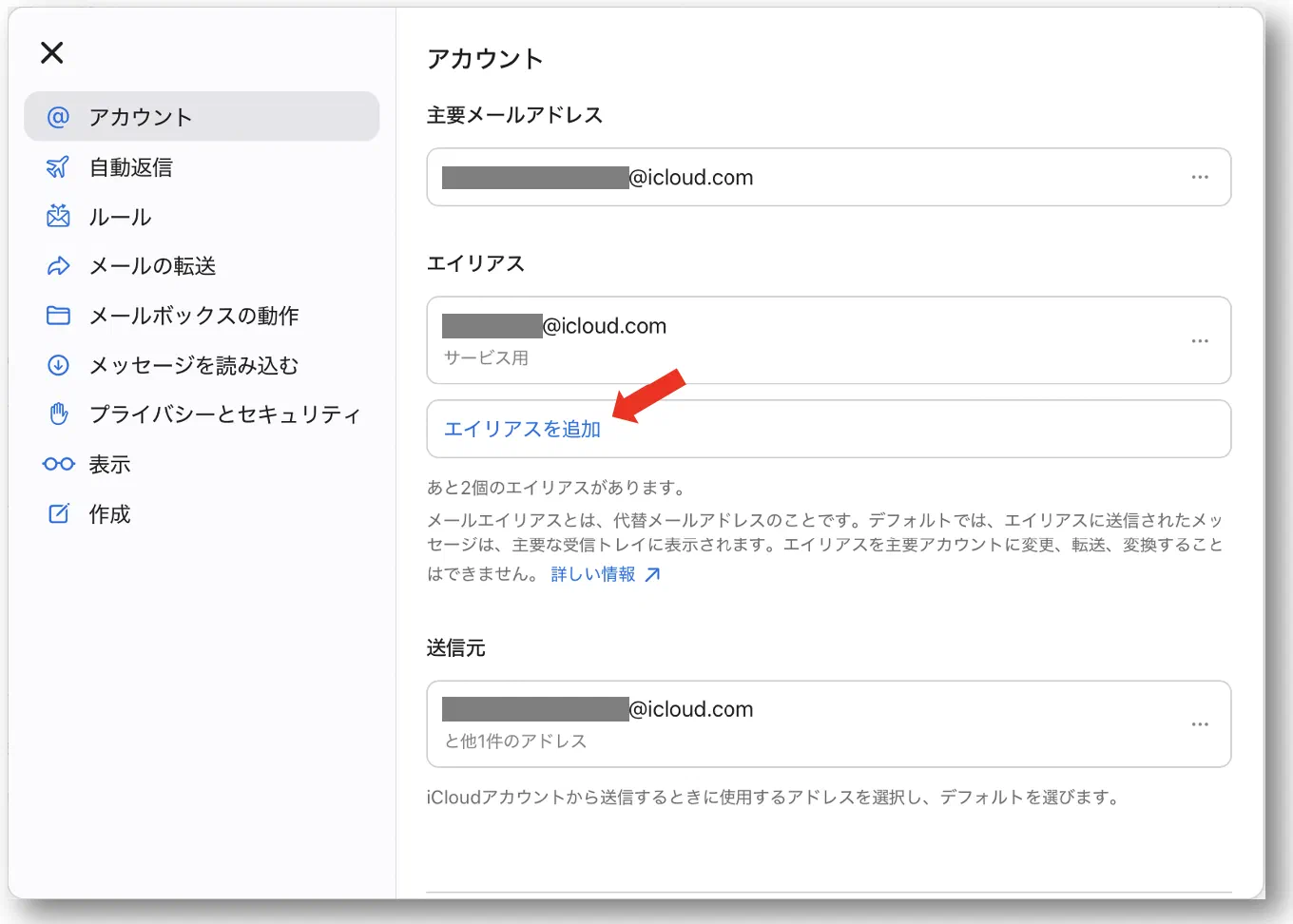This screenshot has width=1293, height=924.
Task: Click the hand icon for プライバシーとセキュリティ
Action: 58,414
